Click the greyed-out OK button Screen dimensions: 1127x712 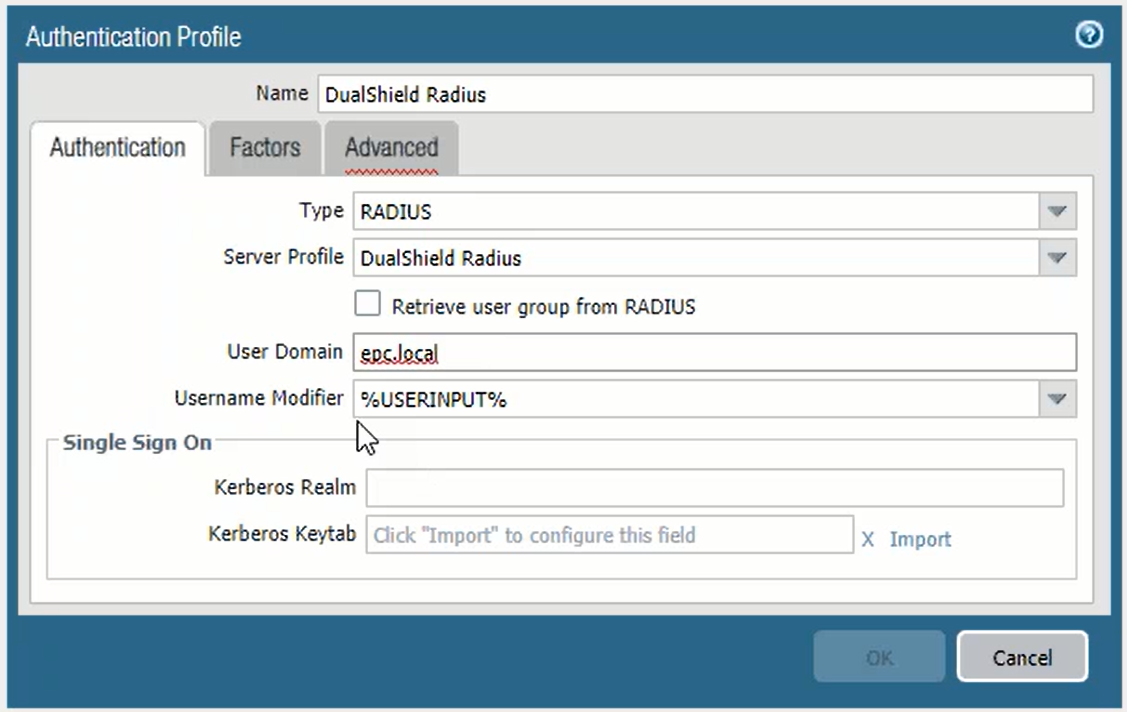(879, 657)
